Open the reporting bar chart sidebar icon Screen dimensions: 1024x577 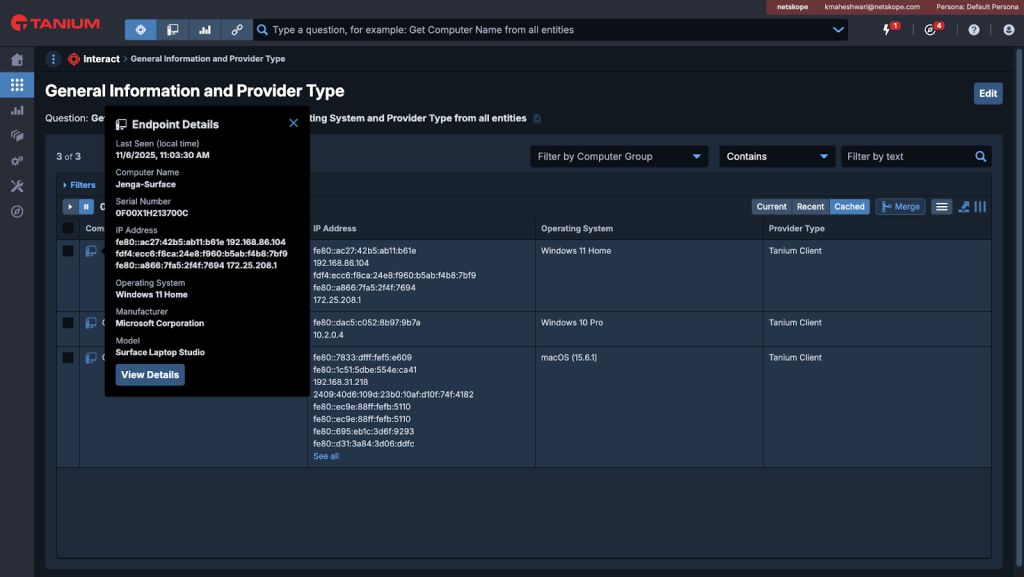(x=17, y=110)
